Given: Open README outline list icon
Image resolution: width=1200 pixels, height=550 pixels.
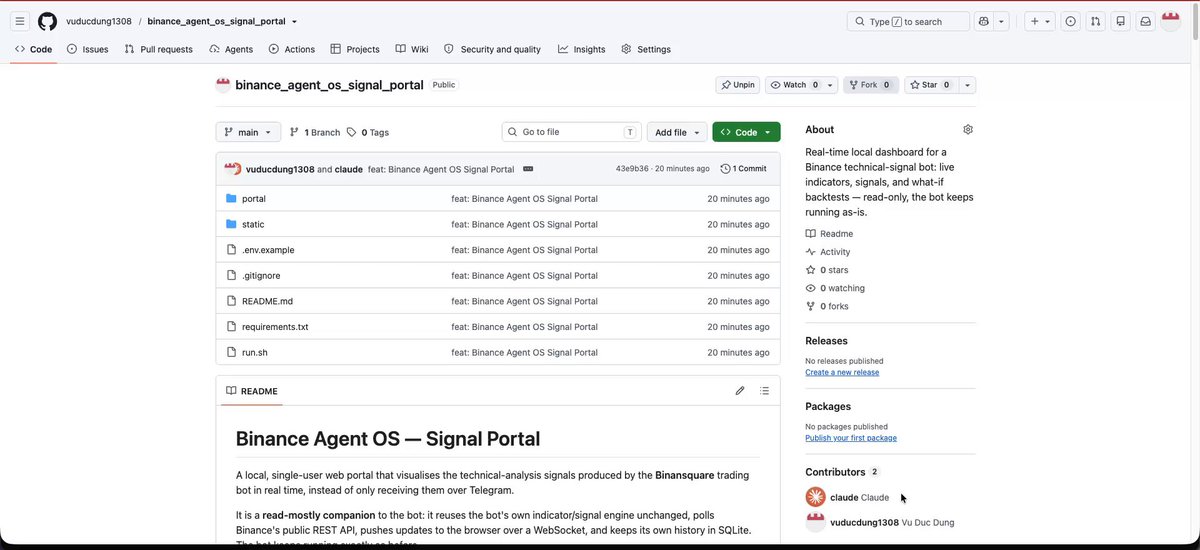Looking at the screenshot, I should tap(764, 391).
